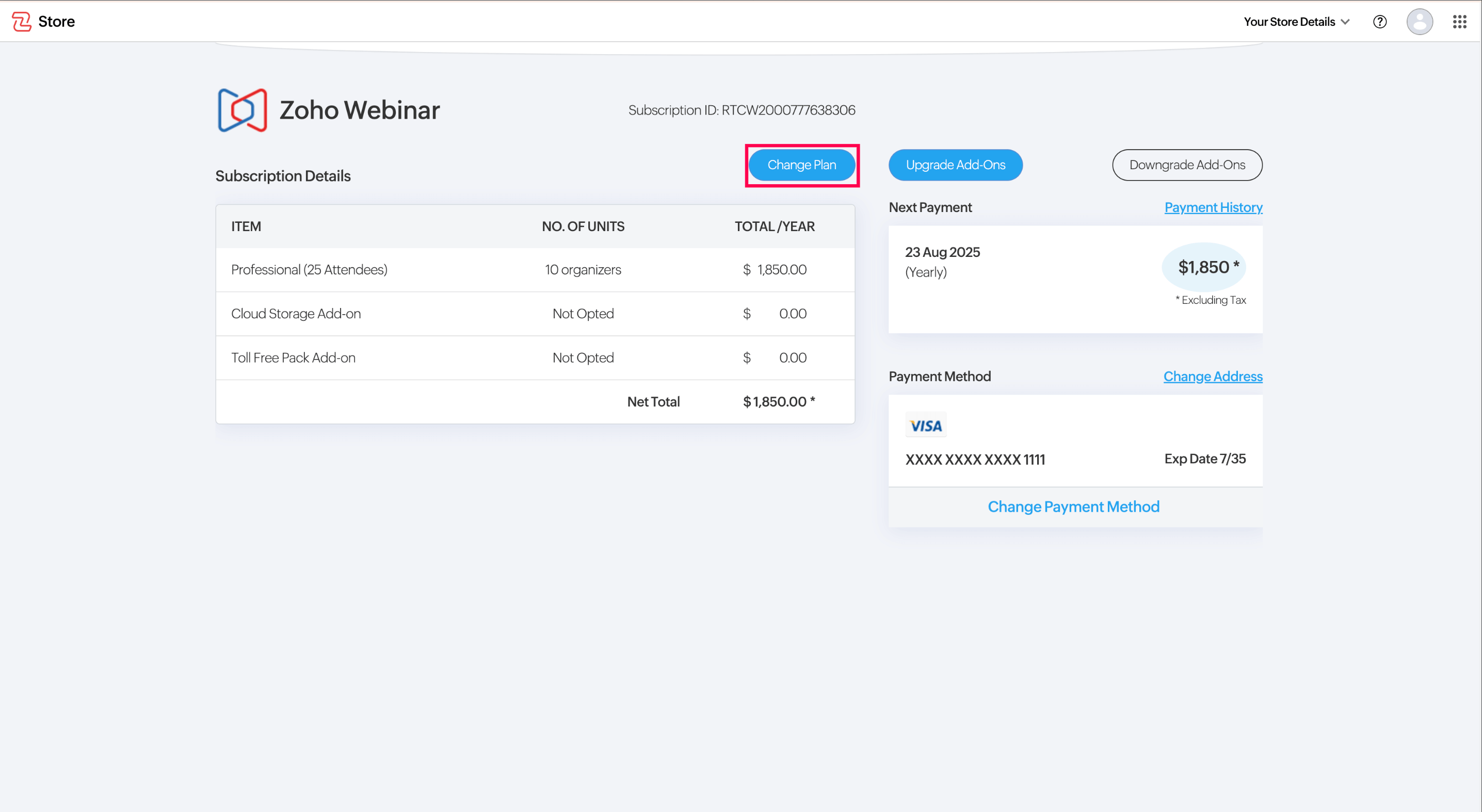The image size is (1482, 812).
Task: Open the apps grid launcher icon
Action: 1459,22
